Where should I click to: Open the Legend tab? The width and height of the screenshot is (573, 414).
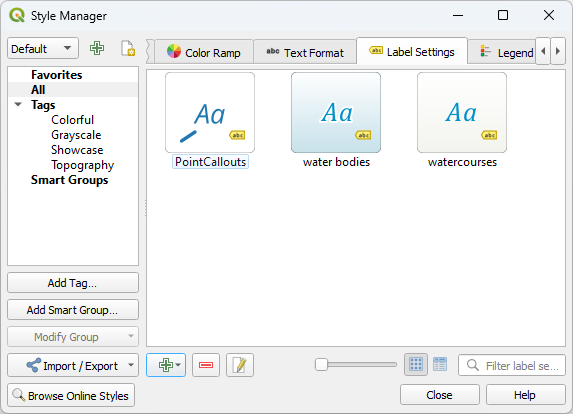point(502,53)
